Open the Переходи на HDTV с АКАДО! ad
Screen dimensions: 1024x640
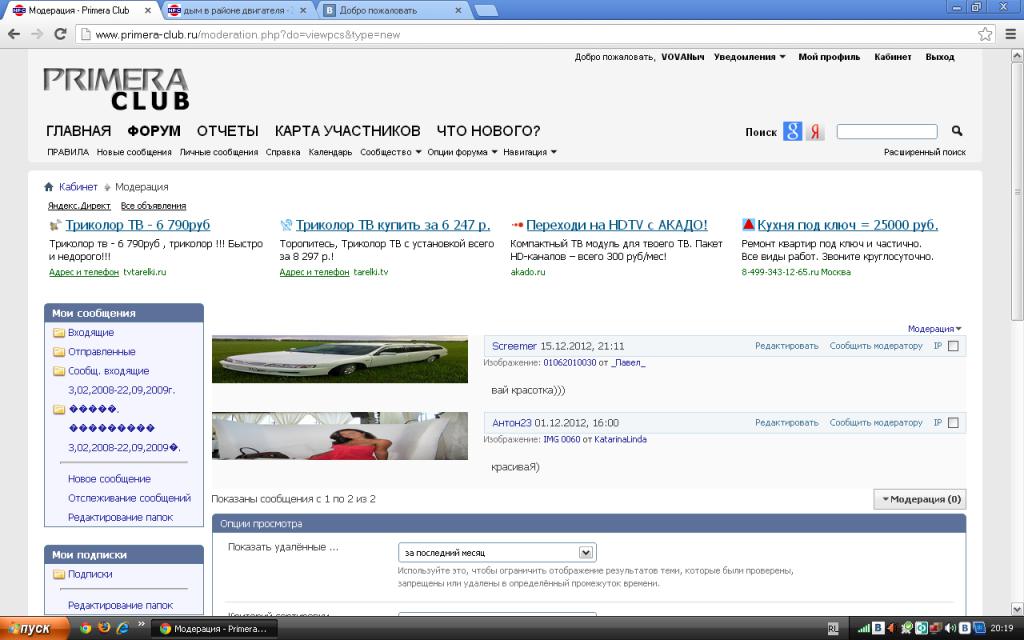tap(616, 225)
